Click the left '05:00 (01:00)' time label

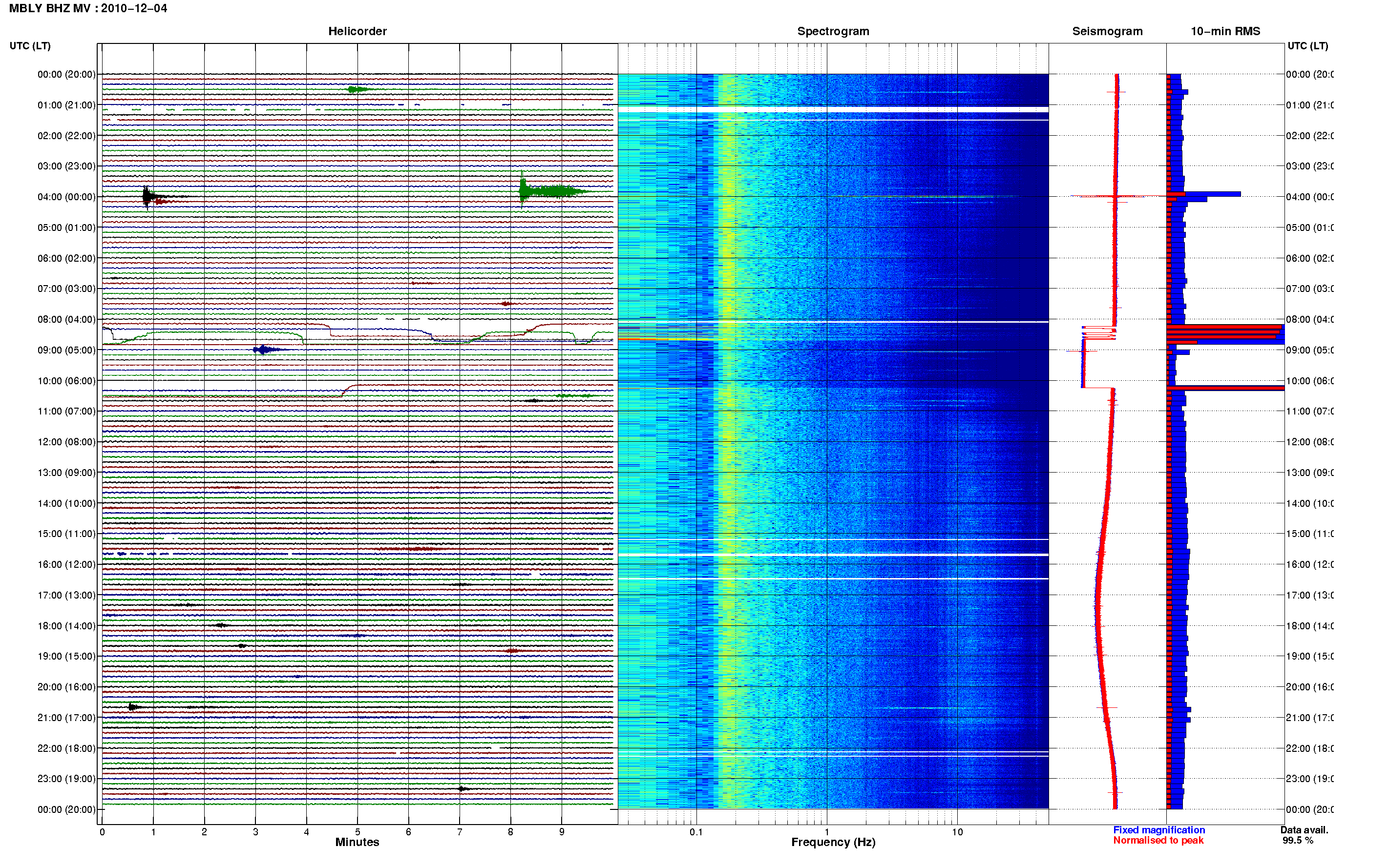tap(66, 228)
